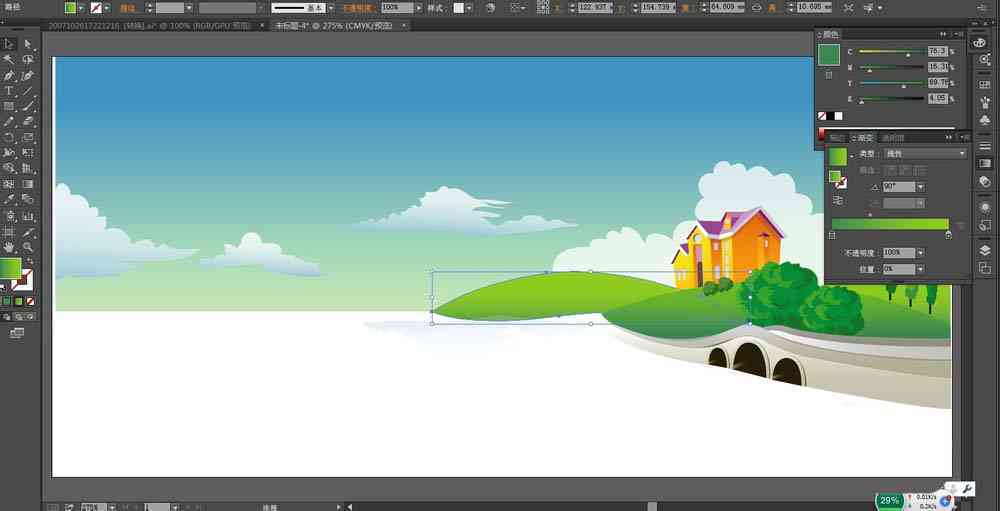This screenshot has width=1000, height=511.
Task: Switch to Gradient fill mode in toolbox
Action: coord(18,301)
